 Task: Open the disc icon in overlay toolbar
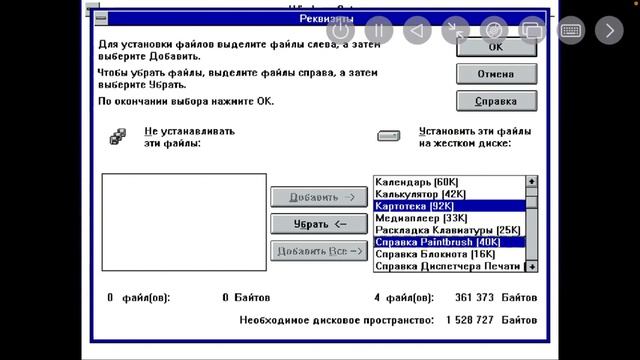[494, 30]
